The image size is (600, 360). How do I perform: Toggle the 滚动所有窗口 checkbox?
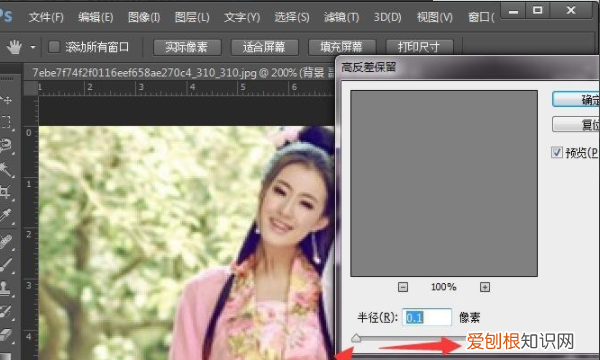[x=54, y=47]
